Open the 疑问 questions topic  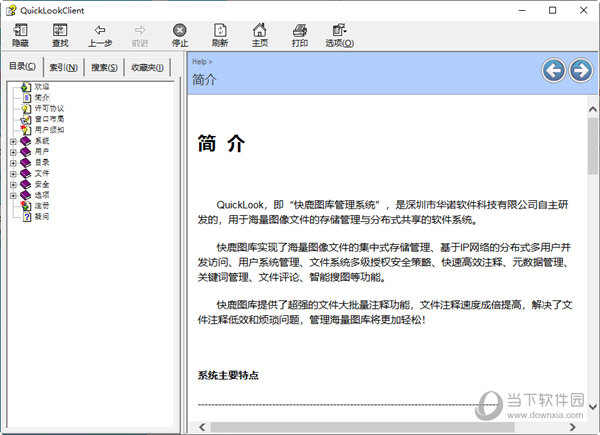[x=42, y=217]
